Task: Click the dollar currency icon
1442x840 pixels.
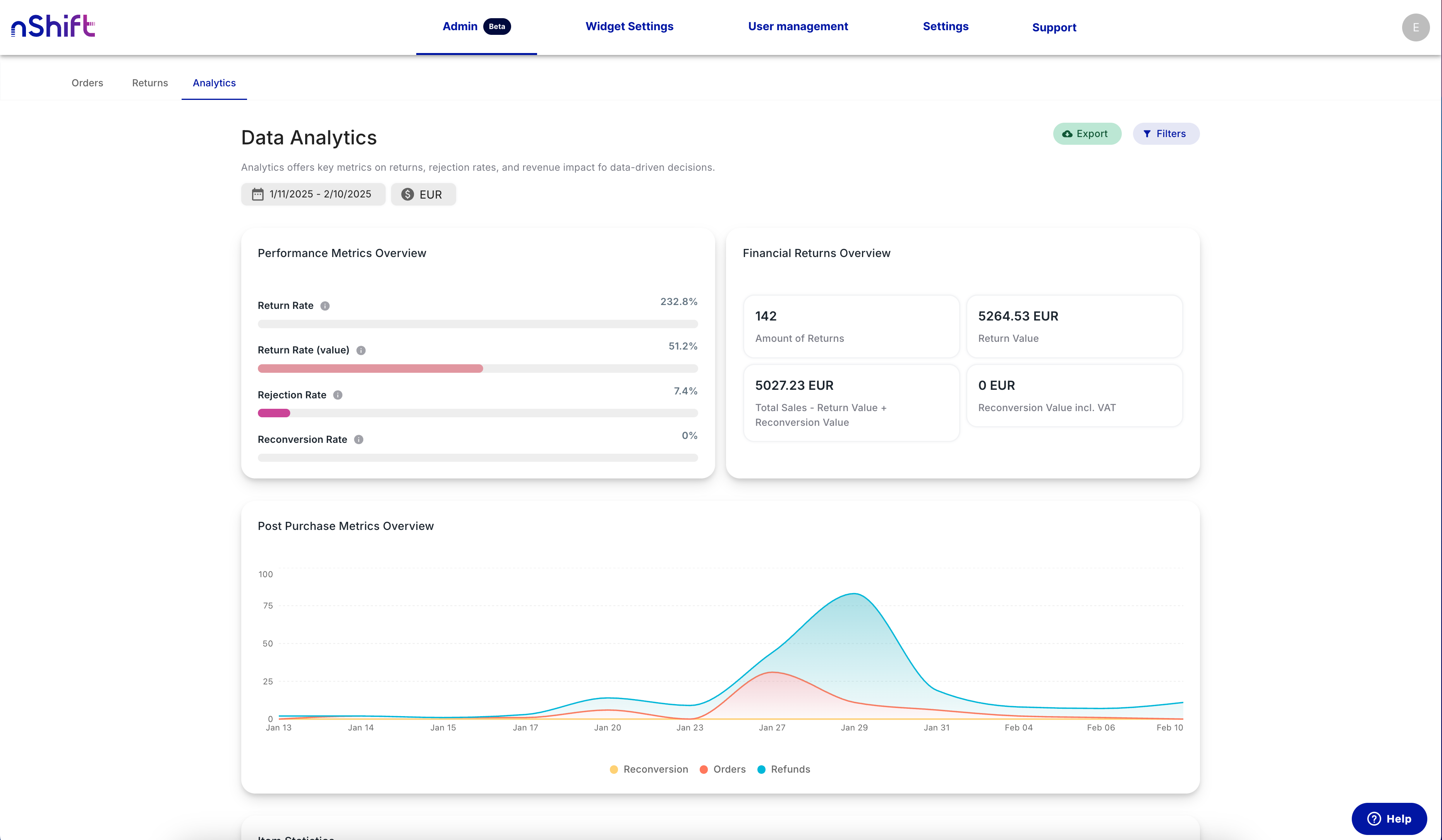Action: (407, 195)
